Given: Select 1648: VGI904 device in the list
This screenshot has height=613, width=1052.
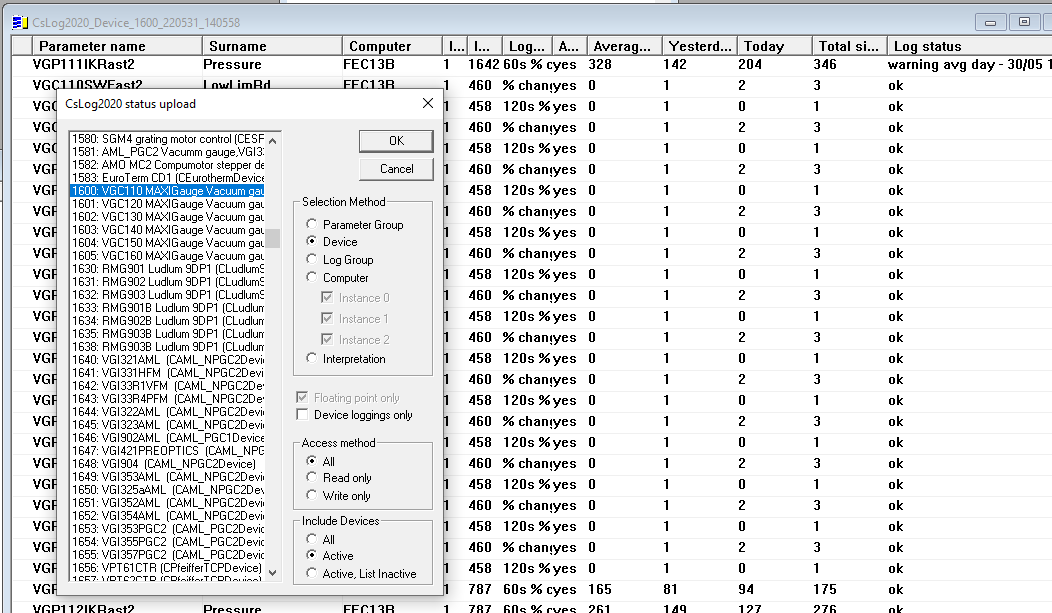Looking at the screenshot, I should (x=166, y=464).
